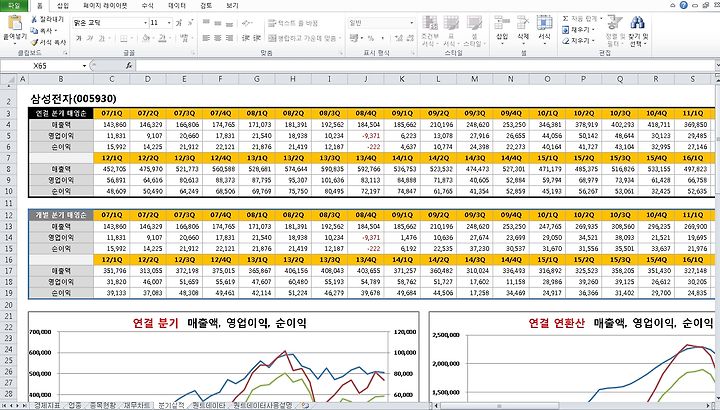This screenshot has height=410, width=720.
Task: Toggle underline formatting
Action: click(101, 38)
